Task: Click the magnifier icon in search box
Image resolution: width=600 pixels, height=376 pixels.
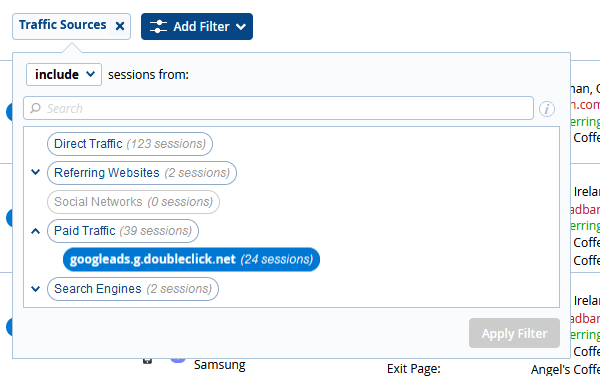Action: tap(35, 108)
